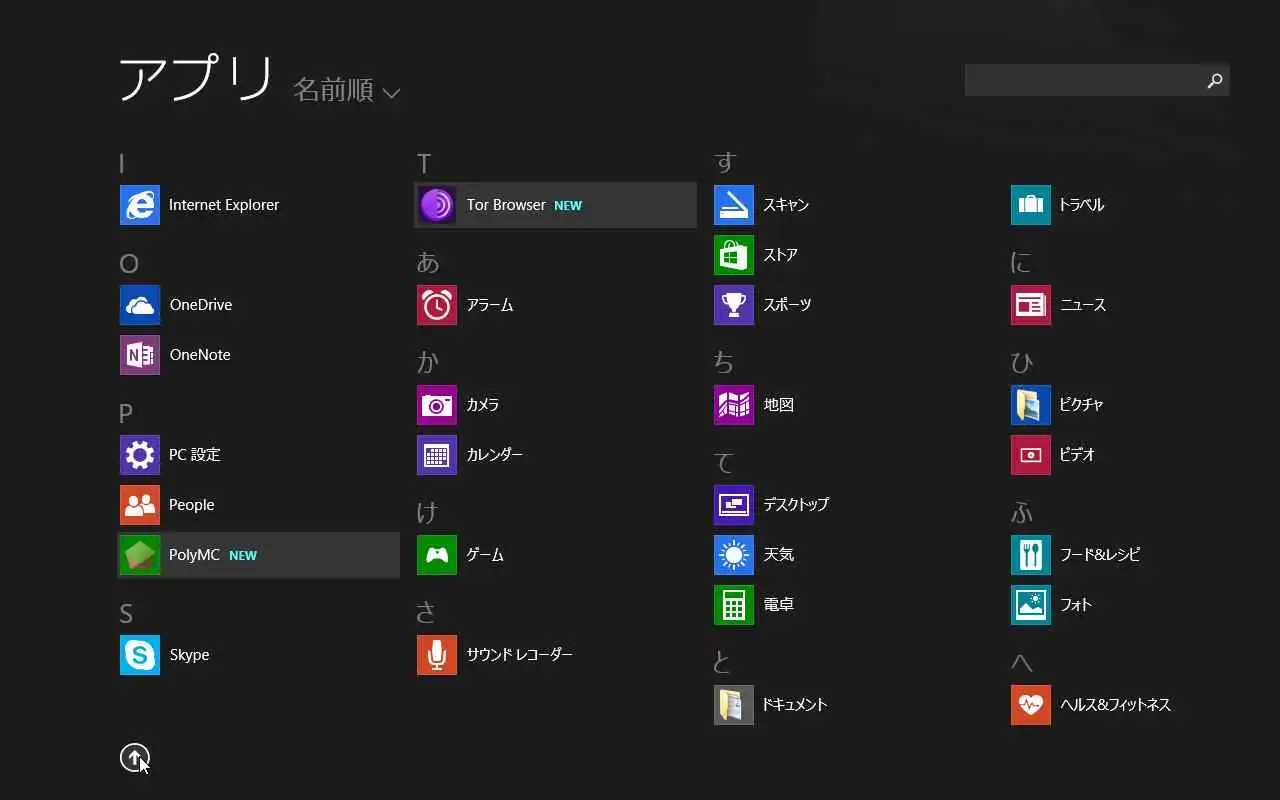The width and height of the screenshot is (1280, 800).
Task: Jump via the letter I group header
Action: (x=122, y=164)
